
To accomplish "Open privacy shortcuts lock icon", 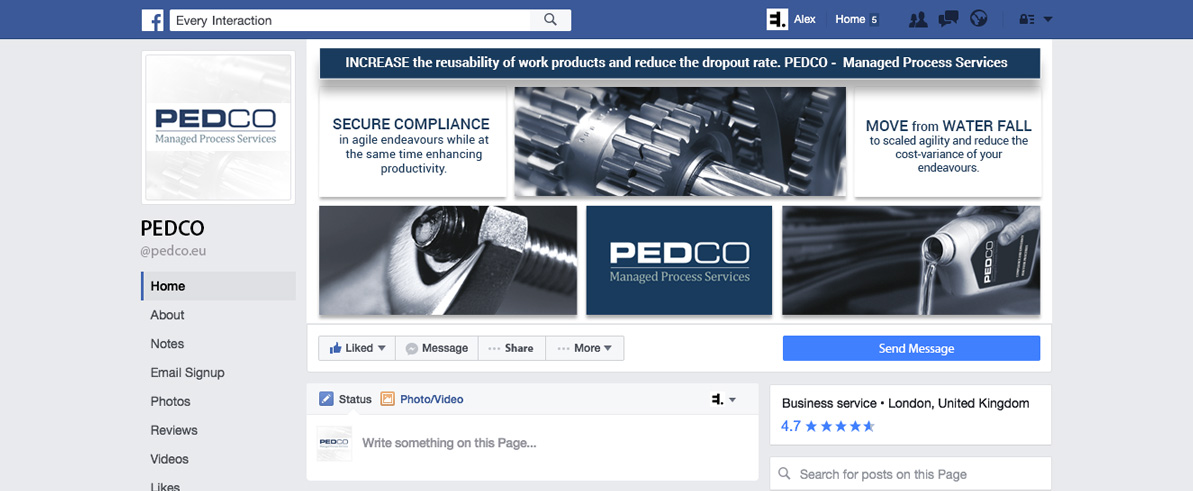I will (x=1027, y=20).
